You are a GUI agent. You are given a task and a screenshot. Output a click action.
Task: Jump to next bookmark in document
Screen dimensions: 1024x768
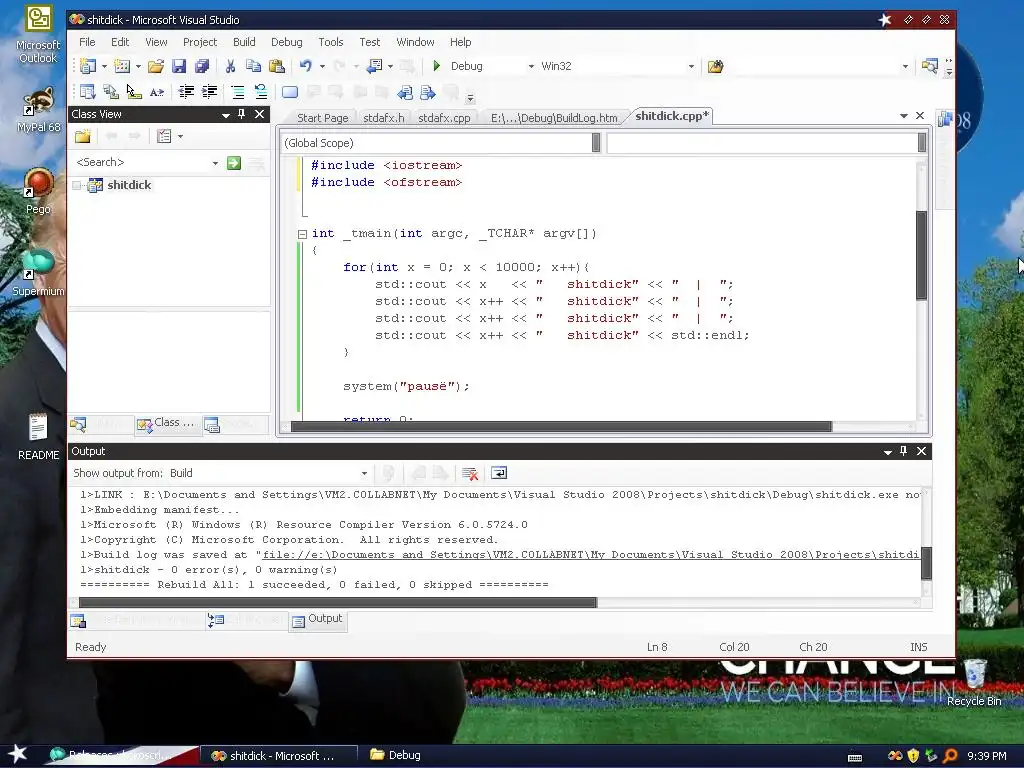coord(428,92)
